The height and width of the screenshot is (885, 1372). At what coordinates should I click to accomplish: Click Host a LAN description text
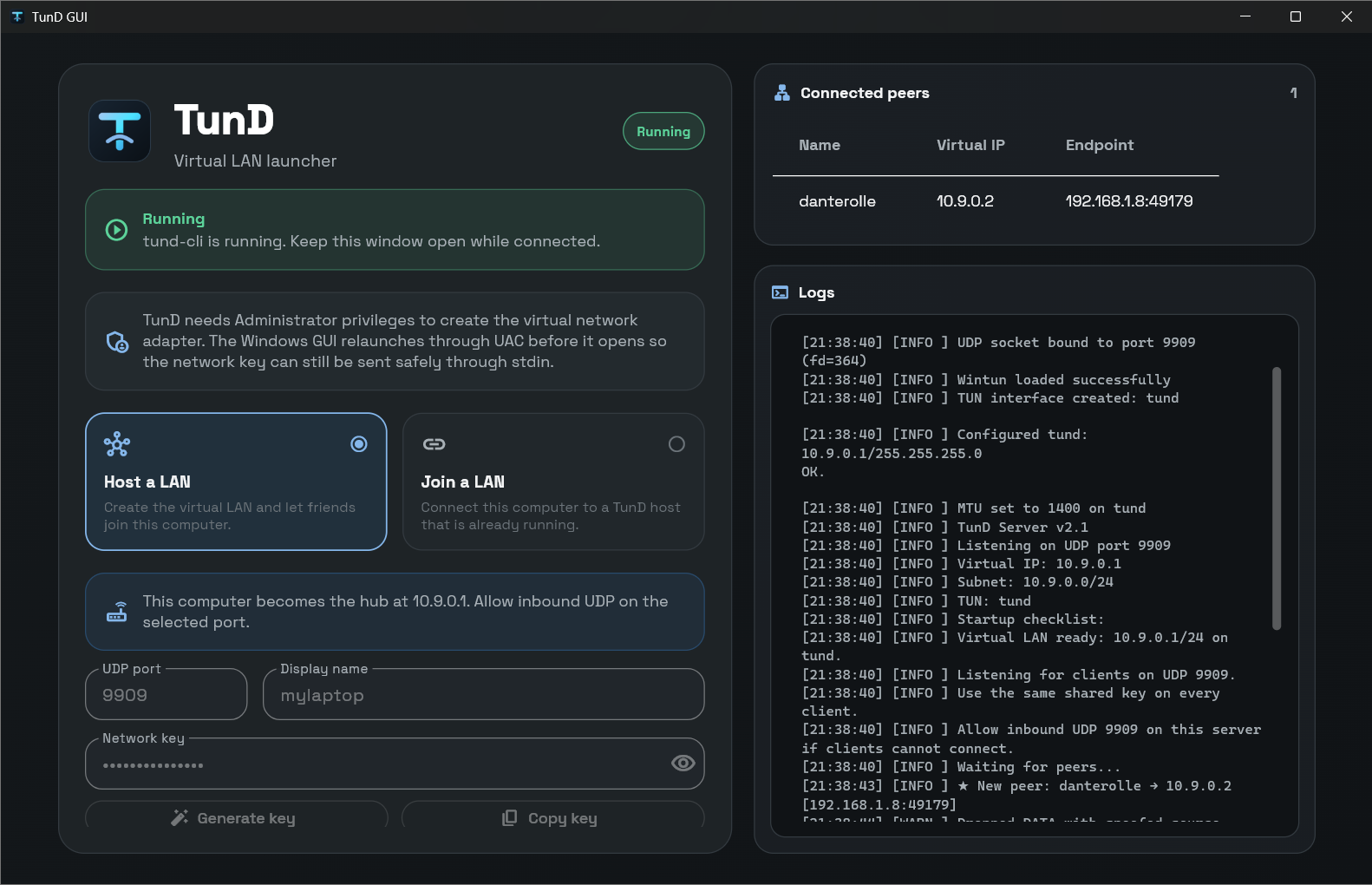230,516
